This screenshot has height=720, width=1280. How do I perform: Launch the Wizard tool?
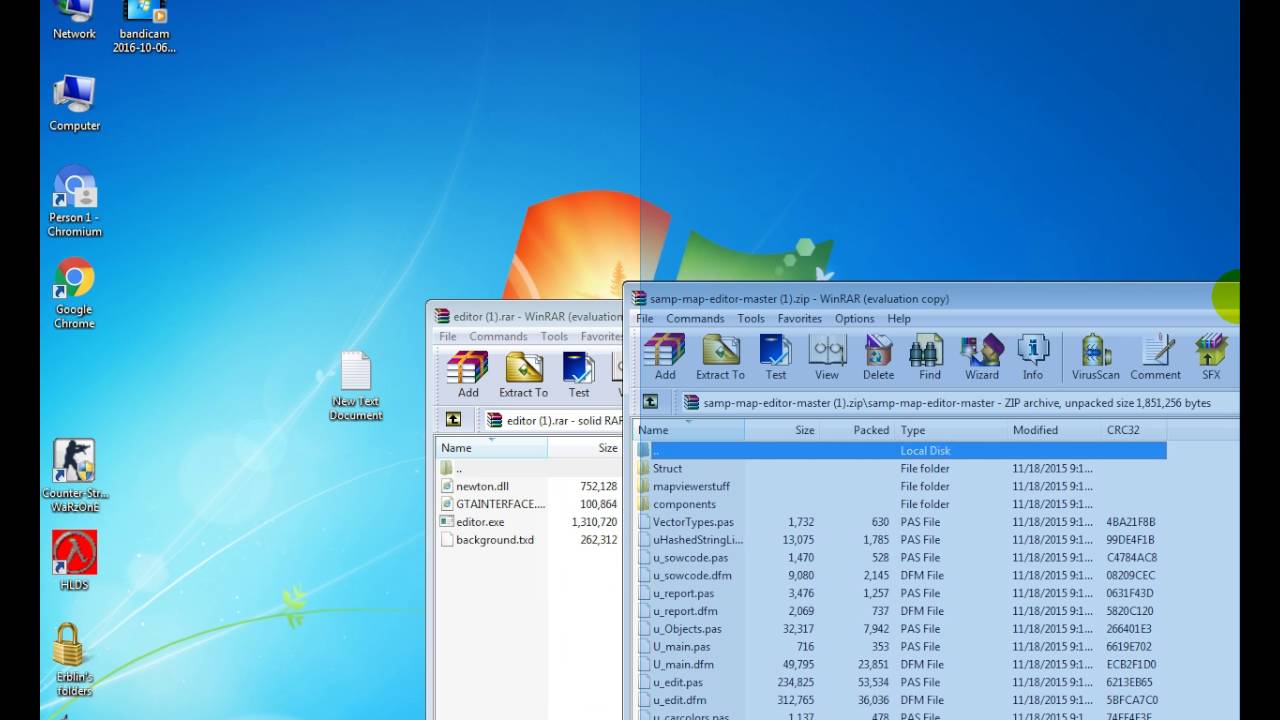click(x=982, y=357)
